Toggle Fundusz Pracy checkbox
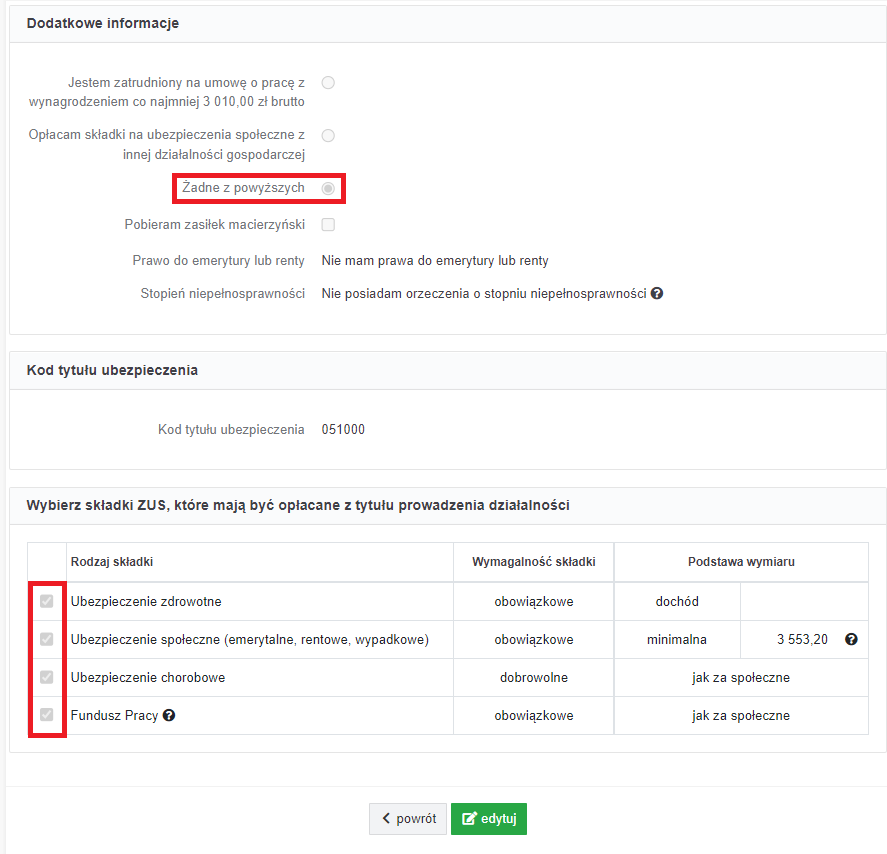Image resolution: width=887 pixels, height=854 pixels. pos(46,714)
